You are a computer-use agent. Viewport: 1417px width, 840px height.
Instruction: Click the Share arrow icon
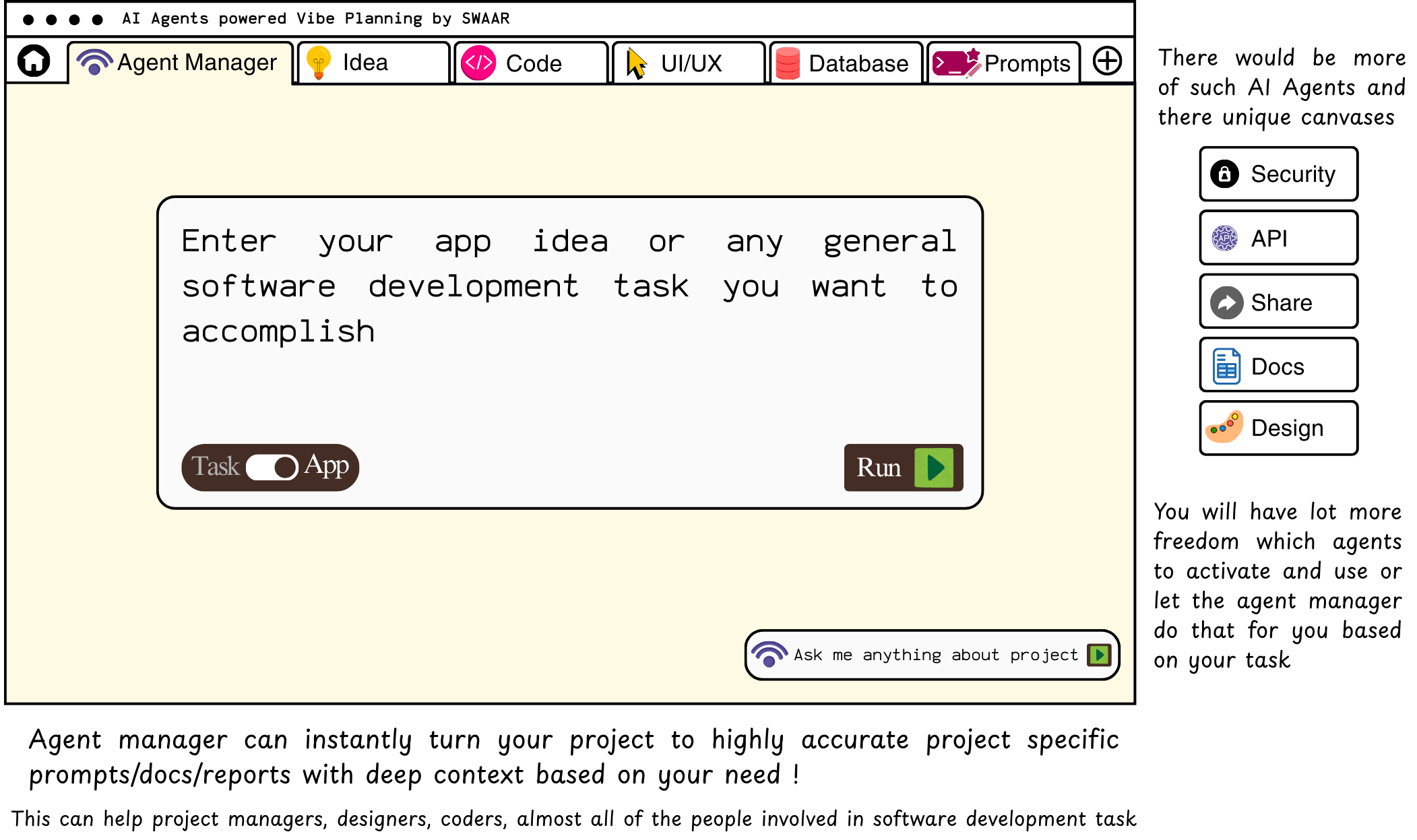click(1226, 302)
